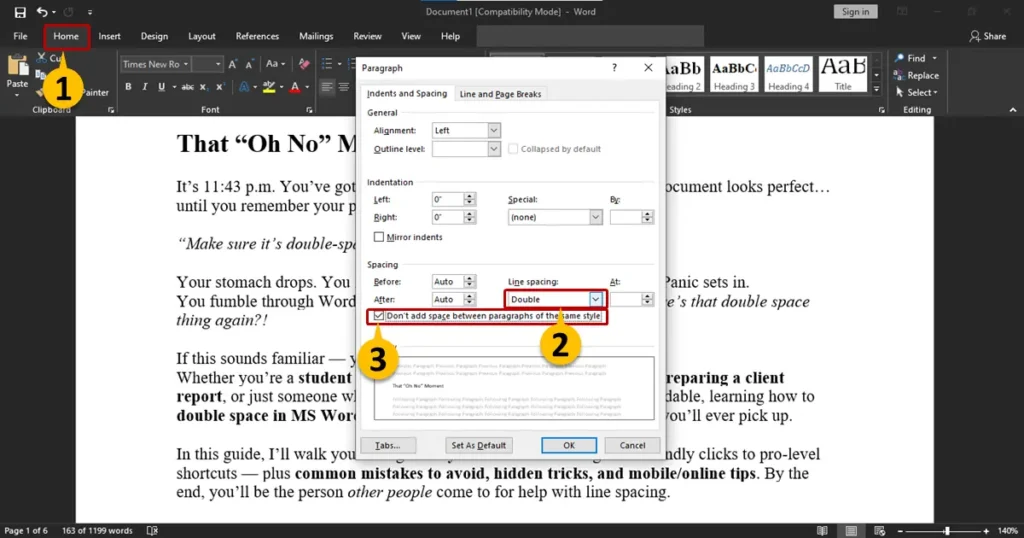Click the After spacing value field
The height and width of the screenshot is (538, 1024).
pyautogui.click(x=447, y=299)
